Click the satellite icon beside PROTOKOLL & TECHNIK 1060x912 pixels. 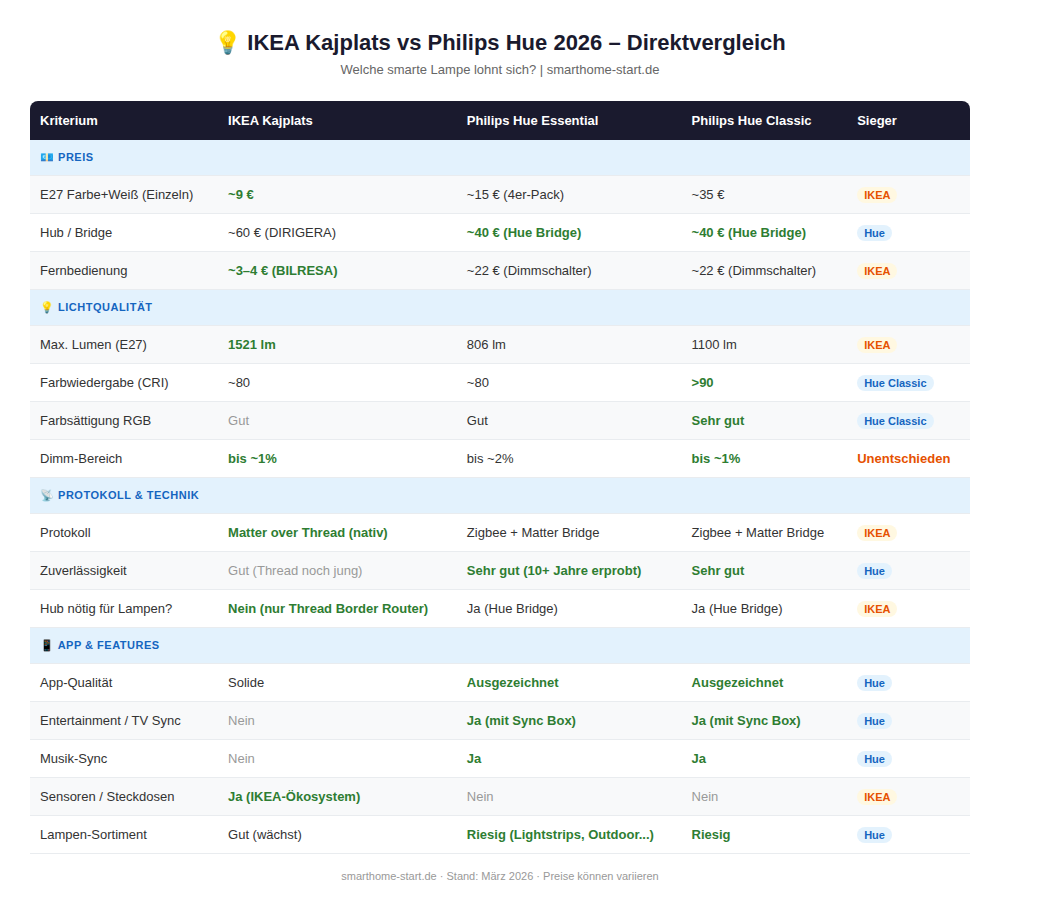click(x=45, y=495)
